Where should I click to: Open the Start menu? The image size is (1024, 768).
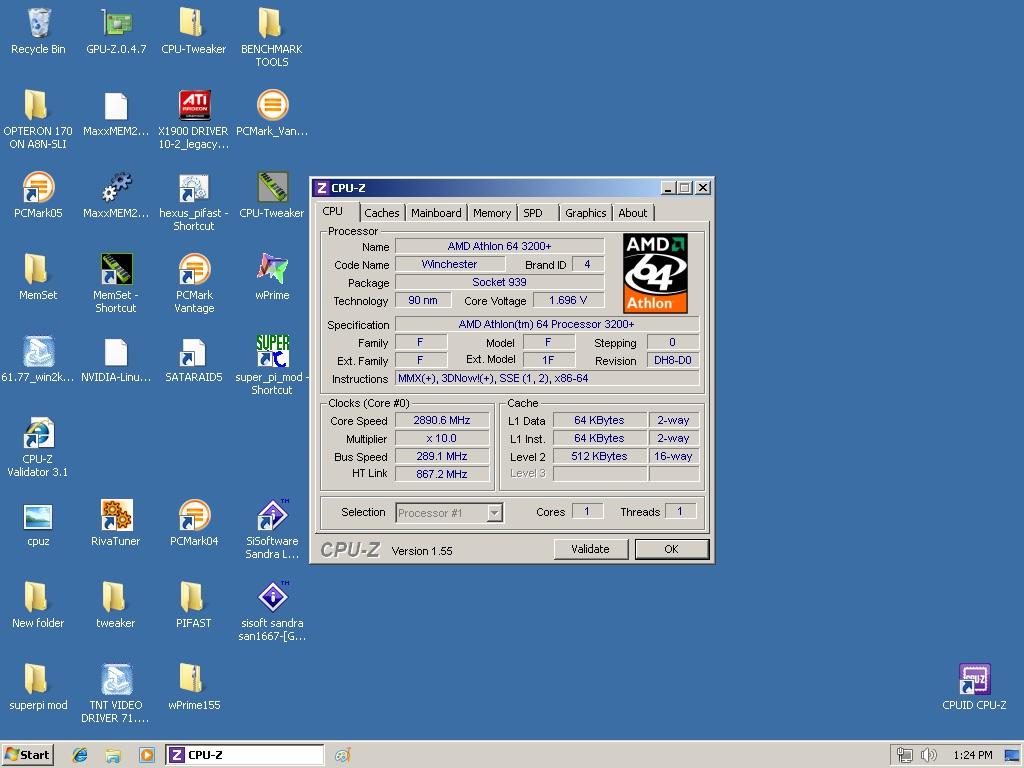click(x=28, y=755)
